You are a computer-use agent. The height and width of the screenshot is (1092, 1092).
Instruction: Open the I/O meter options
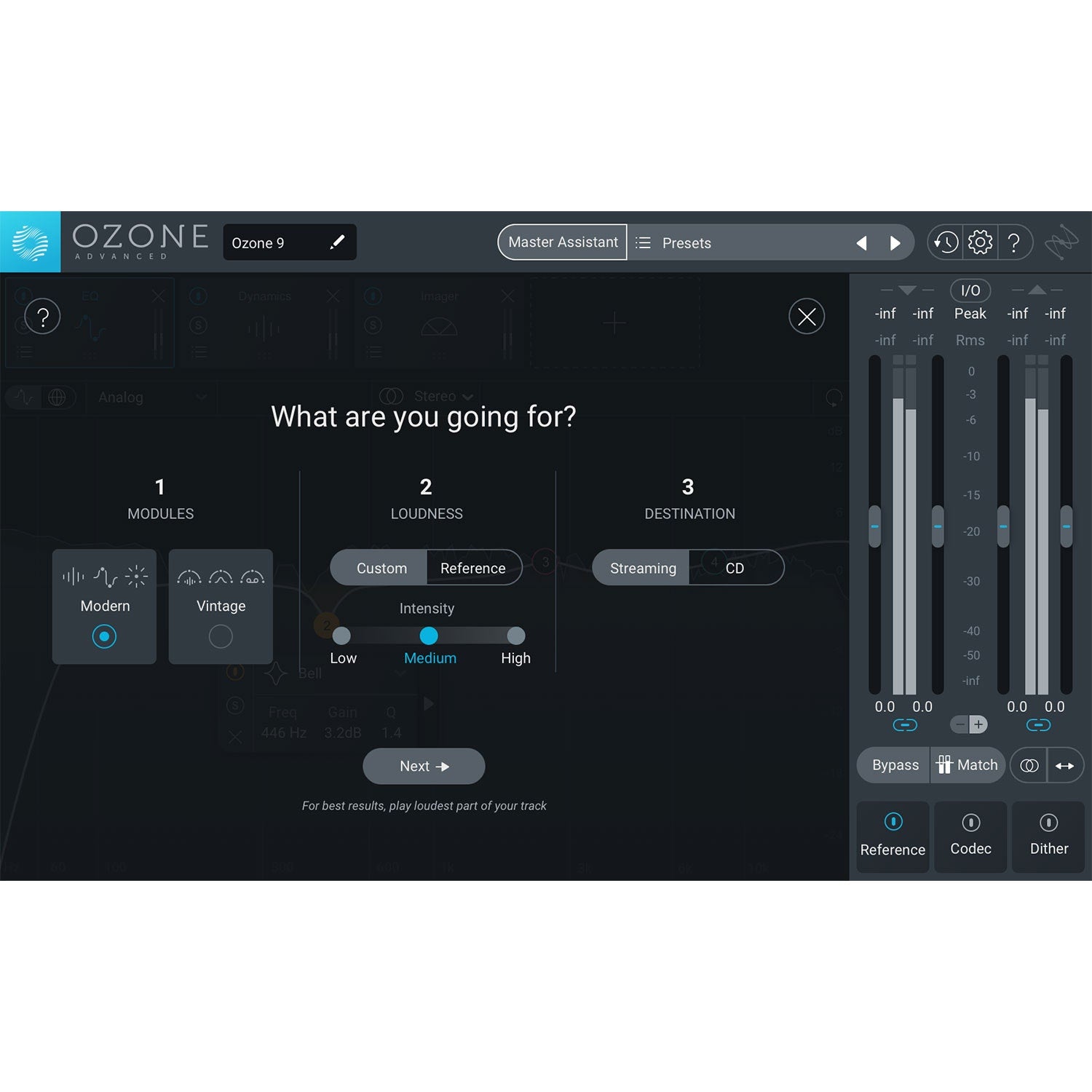click(x=970, y=290)
